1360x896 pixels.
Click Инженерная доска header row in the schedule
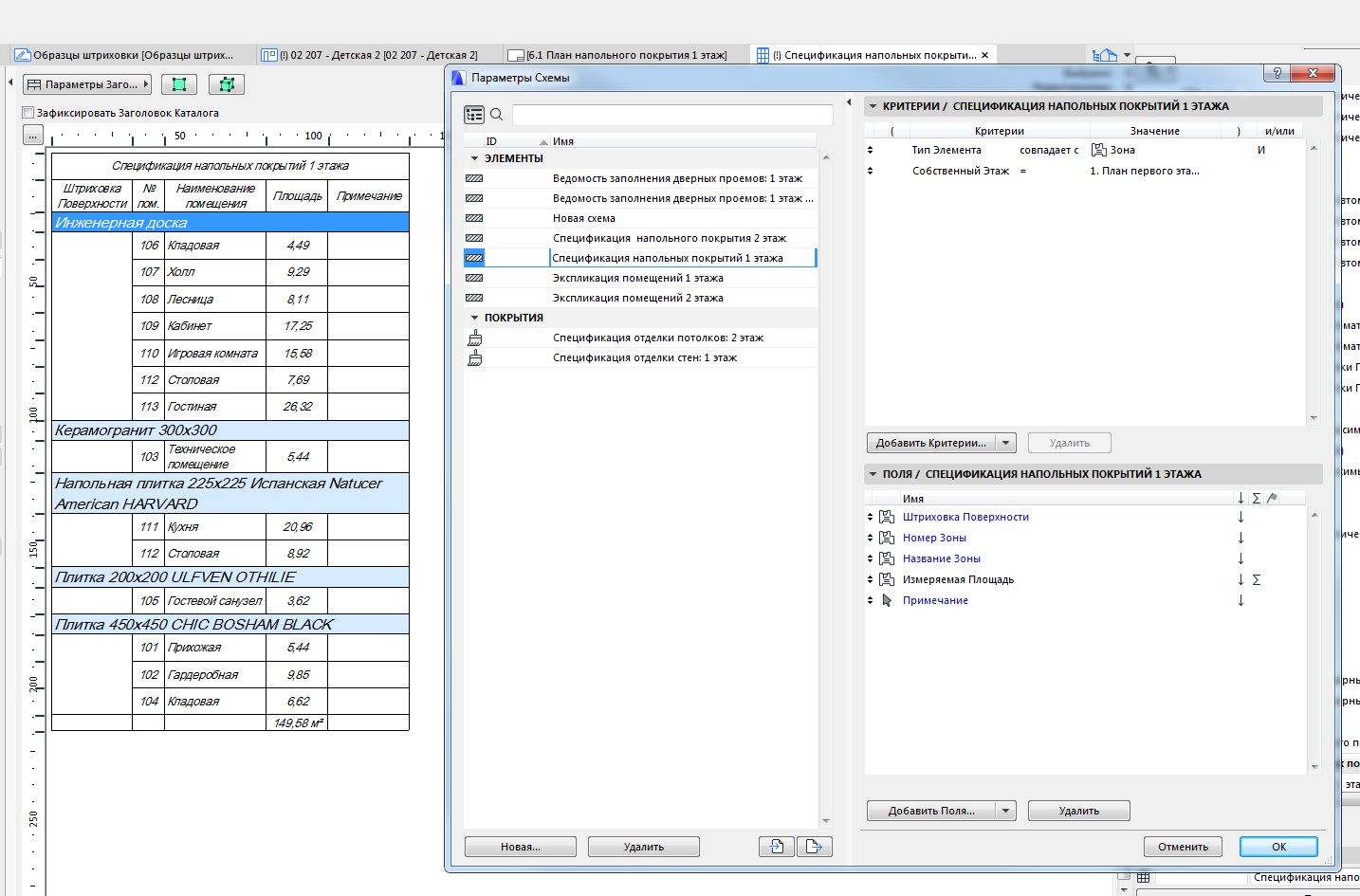click(x=230, y=222)
